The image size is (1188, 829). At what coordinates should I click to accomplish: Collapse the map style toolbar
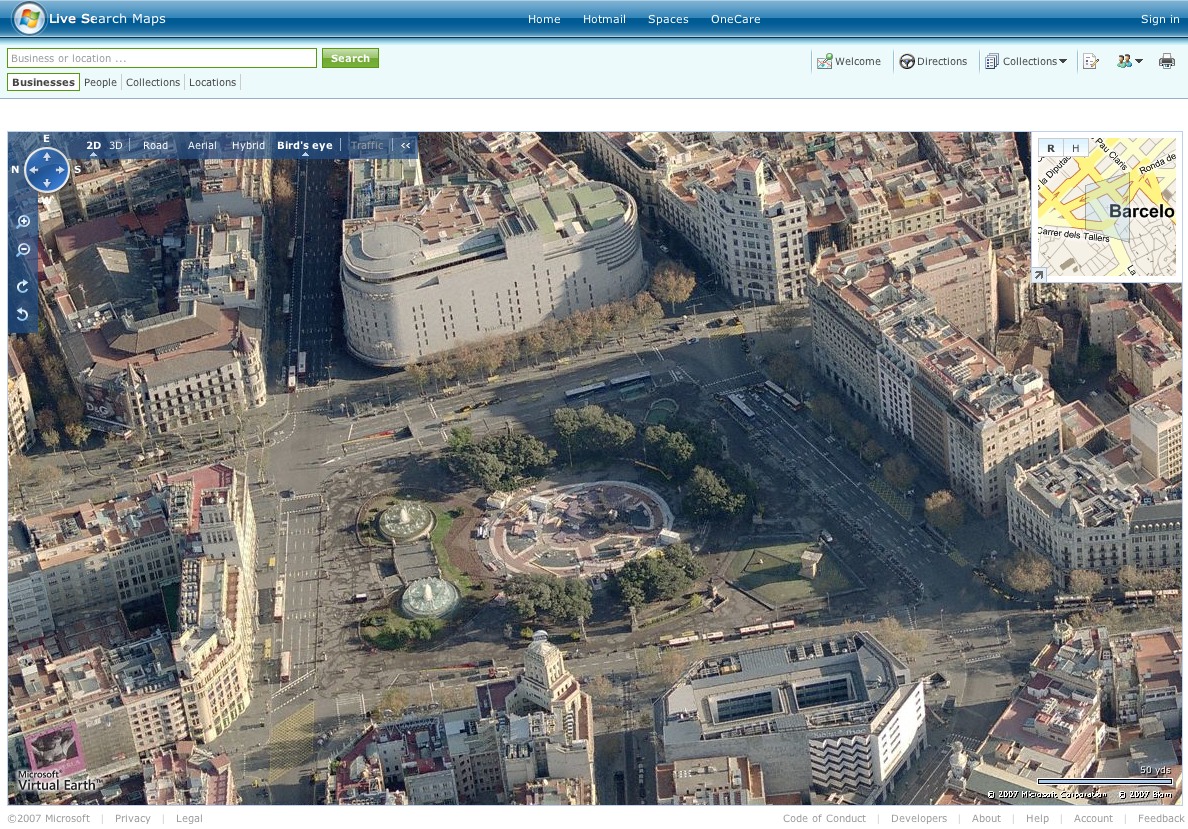[406, 145]
